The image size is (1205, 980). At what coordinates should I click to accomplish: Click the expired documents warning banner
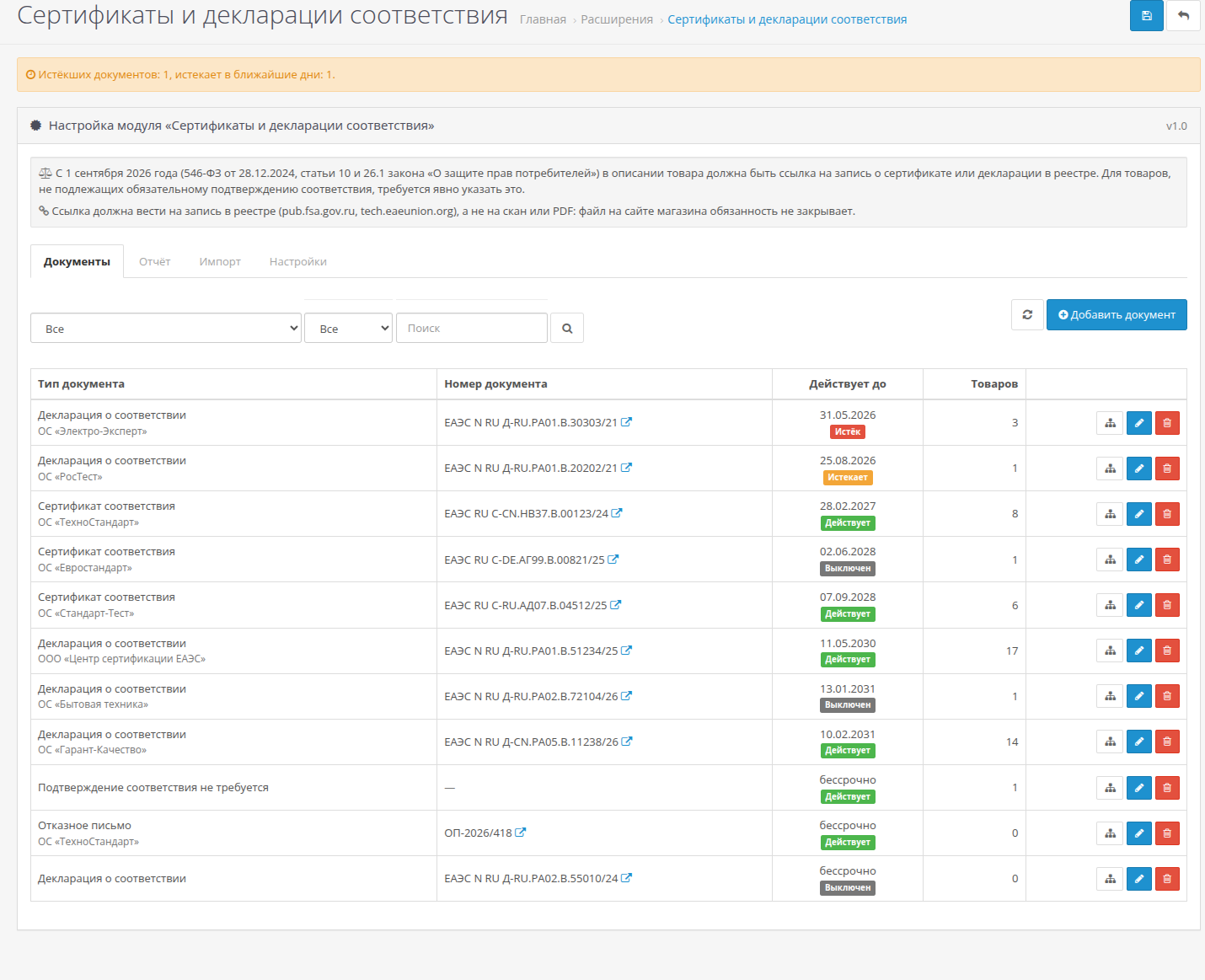pyautogui.click(x=608, y=74)
